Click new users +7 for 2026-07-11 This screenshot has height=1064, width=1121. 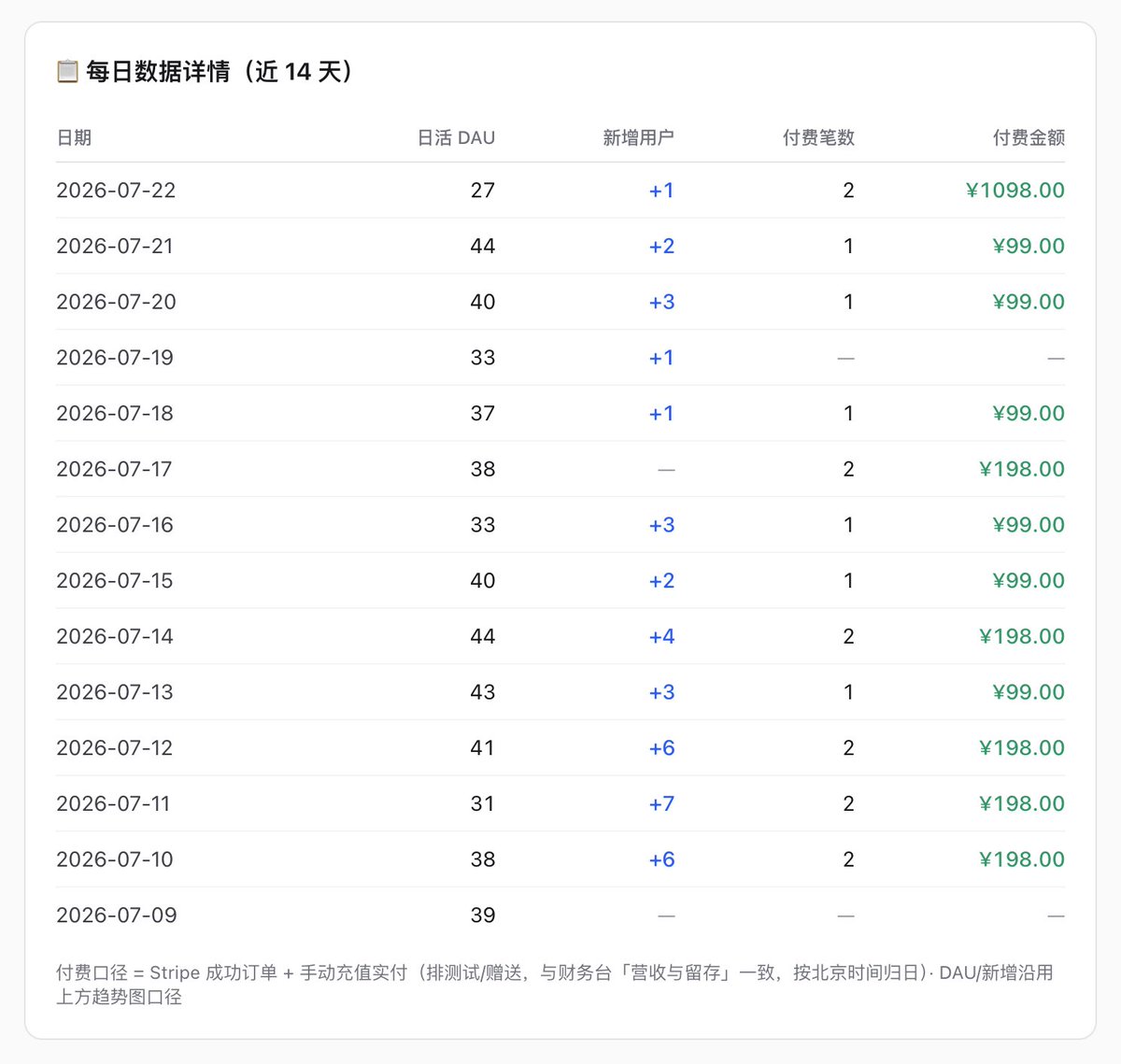click(661, 803)
